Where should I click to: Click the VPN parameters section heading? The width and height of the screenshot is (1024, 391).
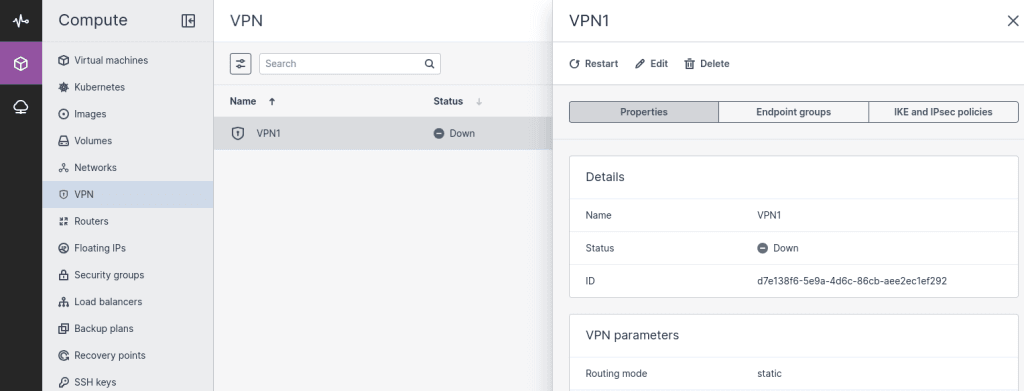[x=632, y=335]
